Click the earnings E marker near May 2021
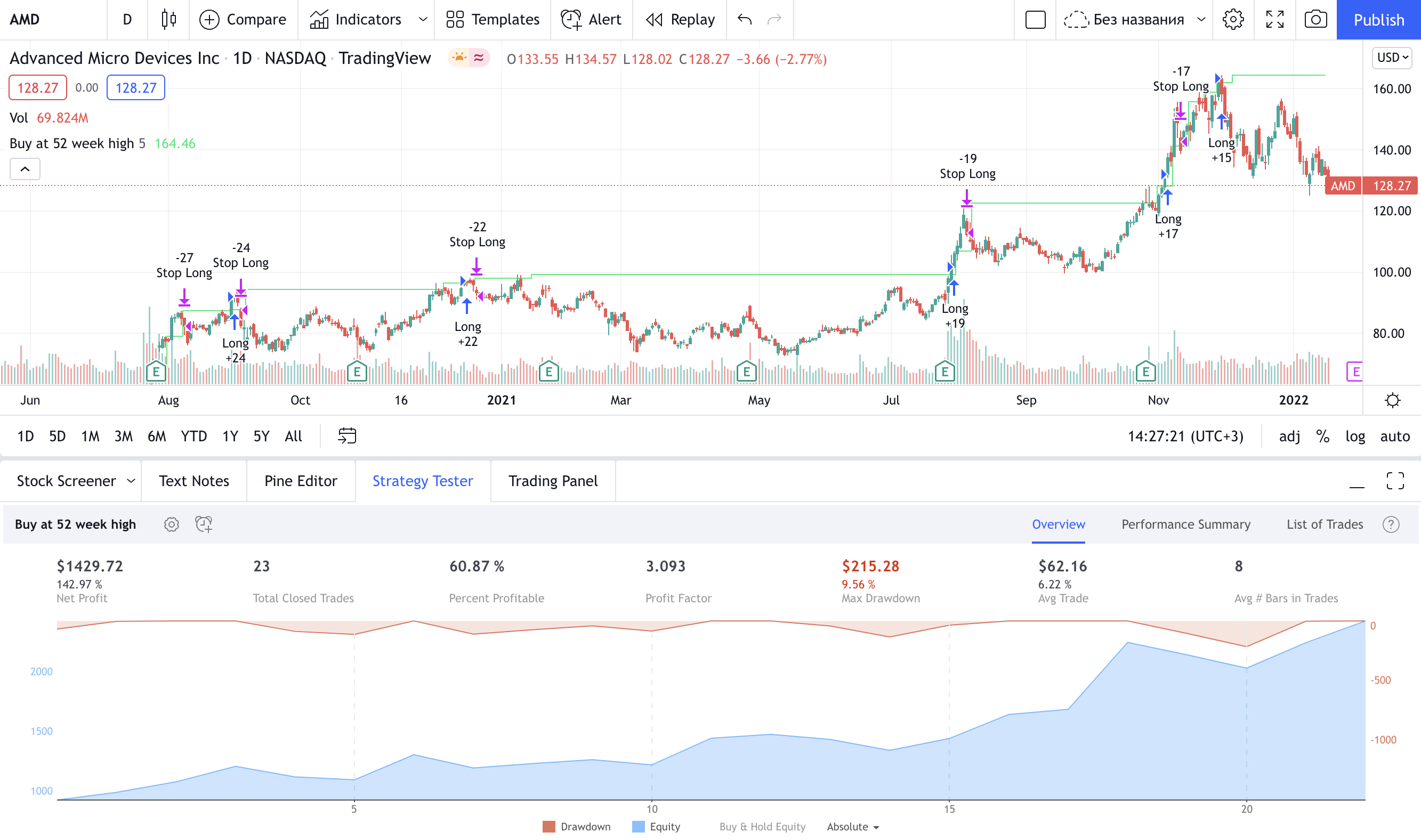Viewport: 1421px width, 840px height. 746,372
